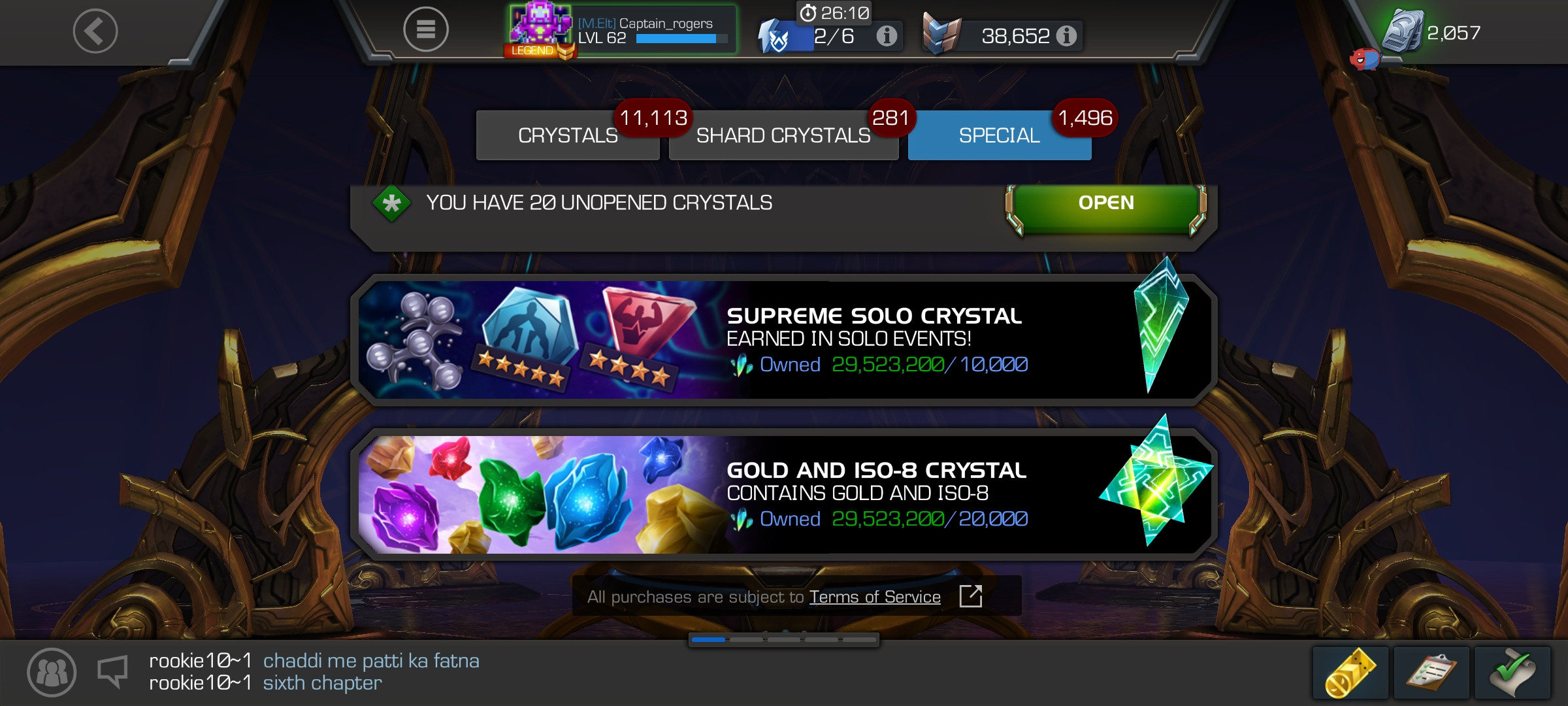Open info for the 2/6 energy counter
Screen dimensions: 1568x706
(886, 36)
